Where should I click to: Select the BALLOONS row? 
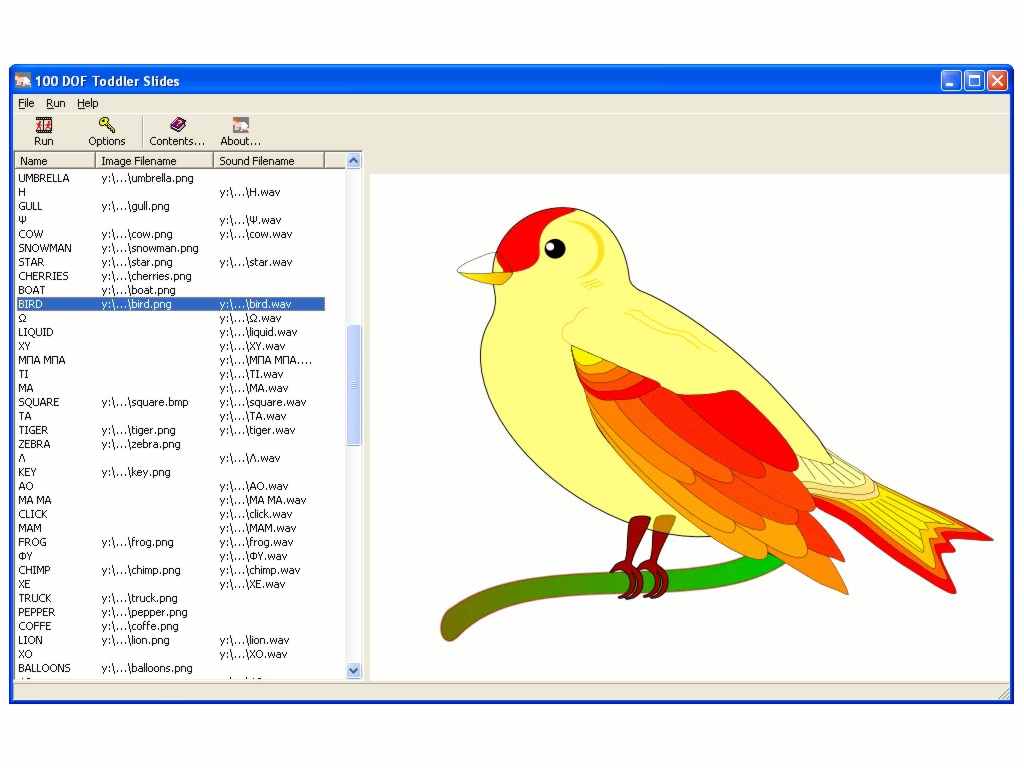click(x=170, y=668)
